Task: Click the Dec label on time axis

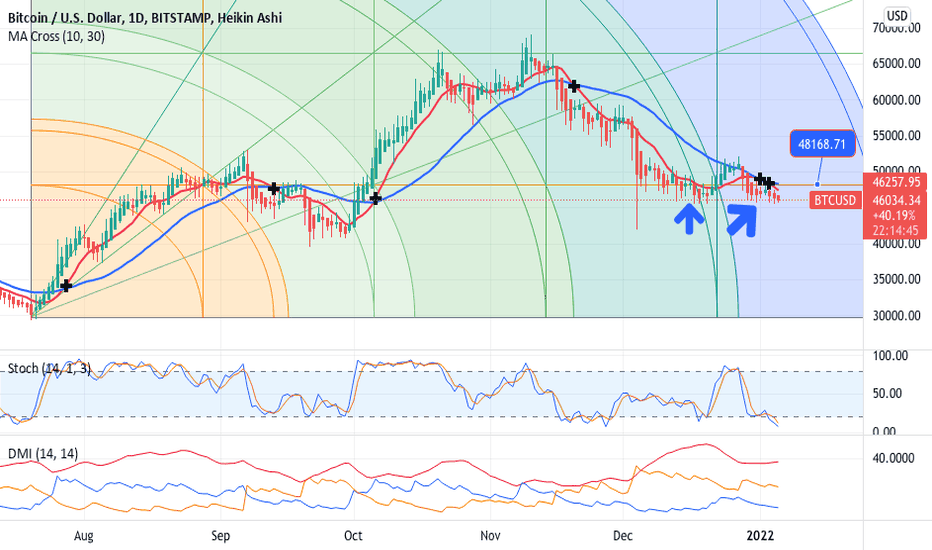Action: (x=622, y=536)
